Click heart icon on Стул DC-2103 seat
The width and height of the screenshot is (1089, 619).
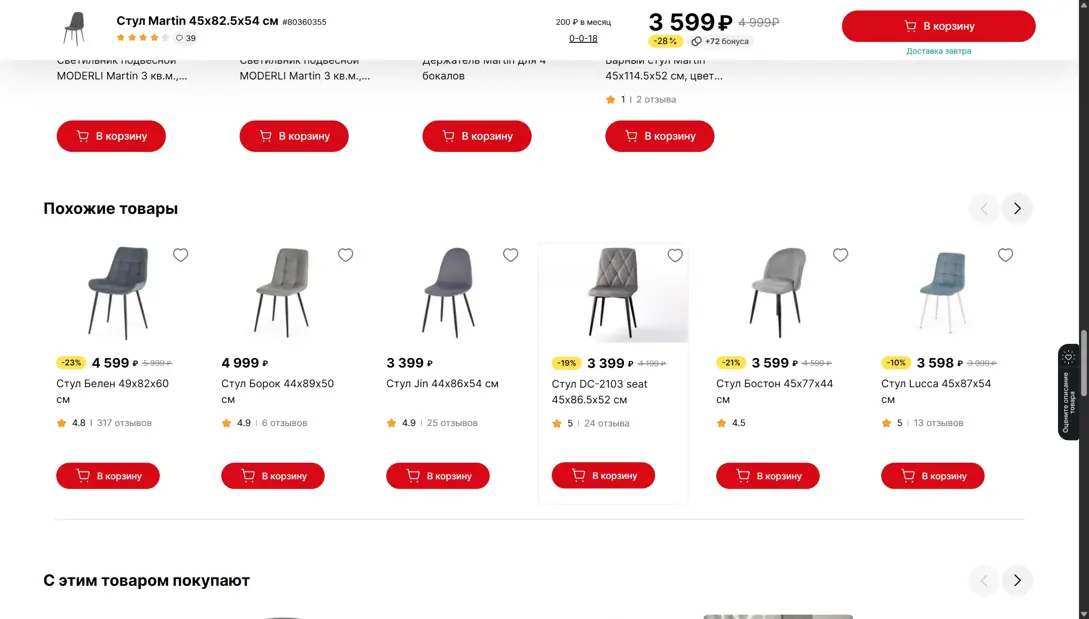click(x=676, y=255)
